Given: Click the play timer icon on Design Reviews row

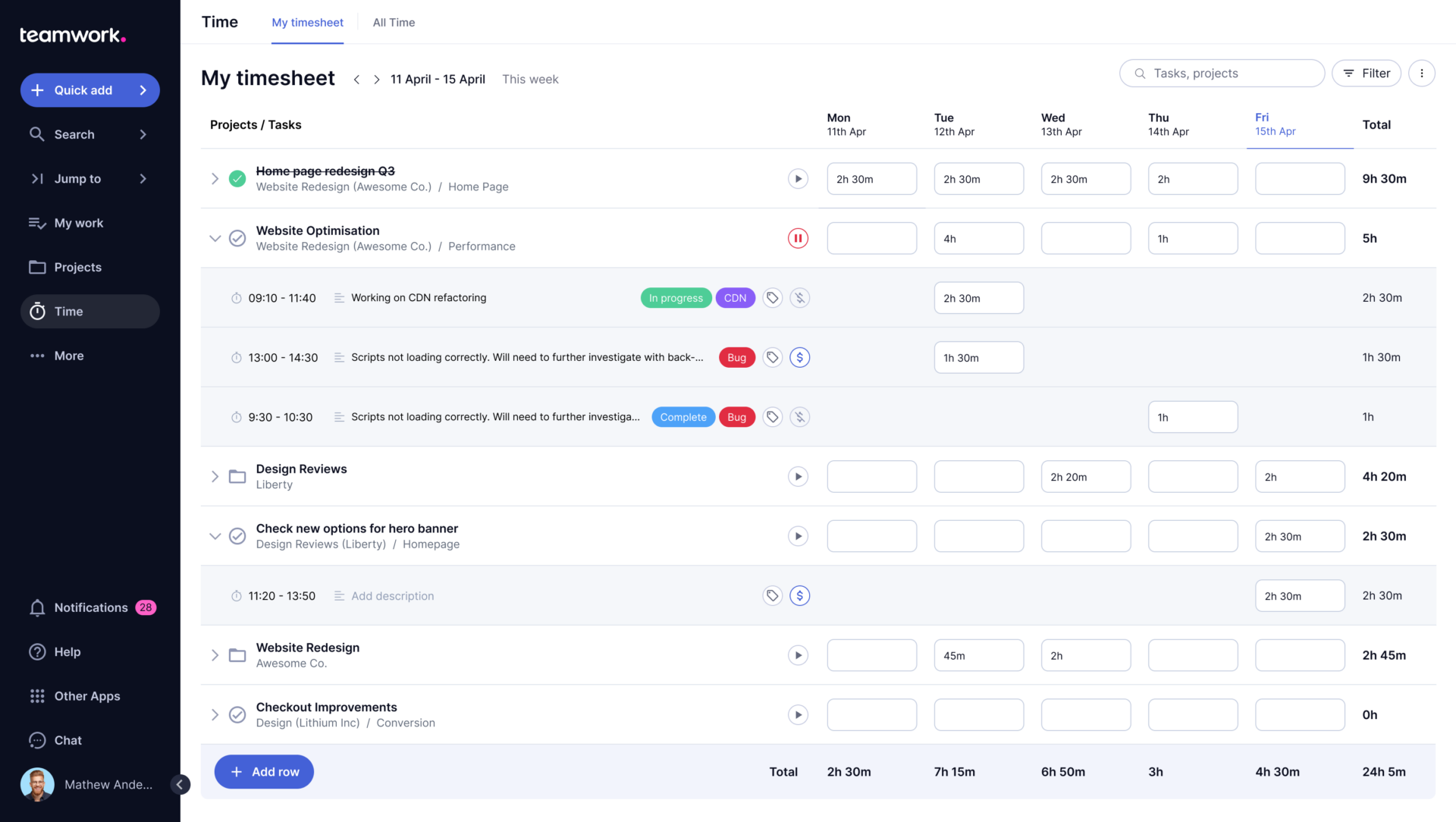Looking at the screenshot, I should point(798,476).
